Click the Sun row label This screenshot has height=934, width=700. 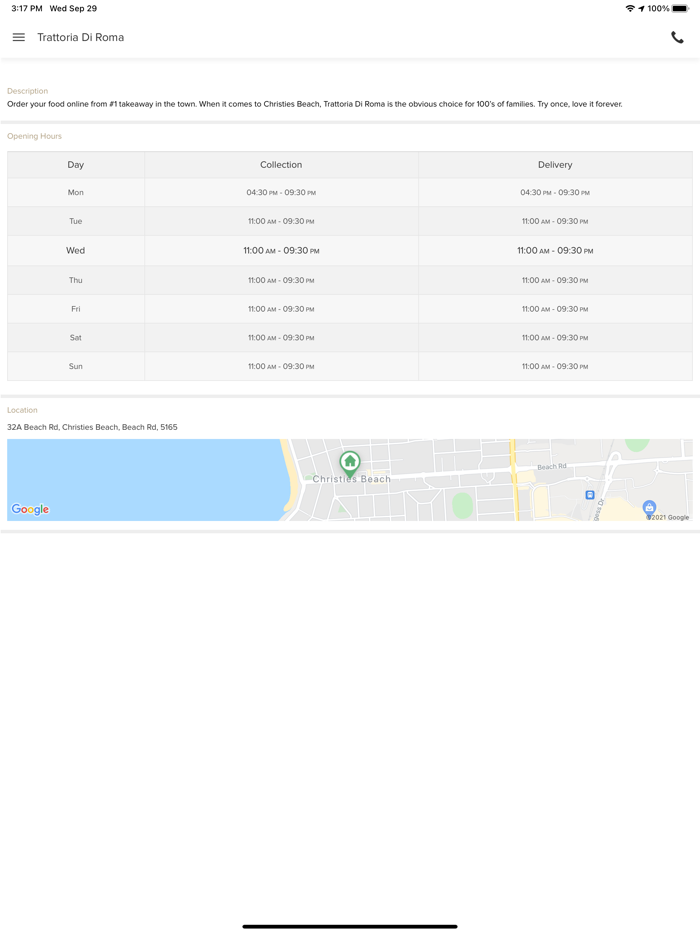pos(76,366)
